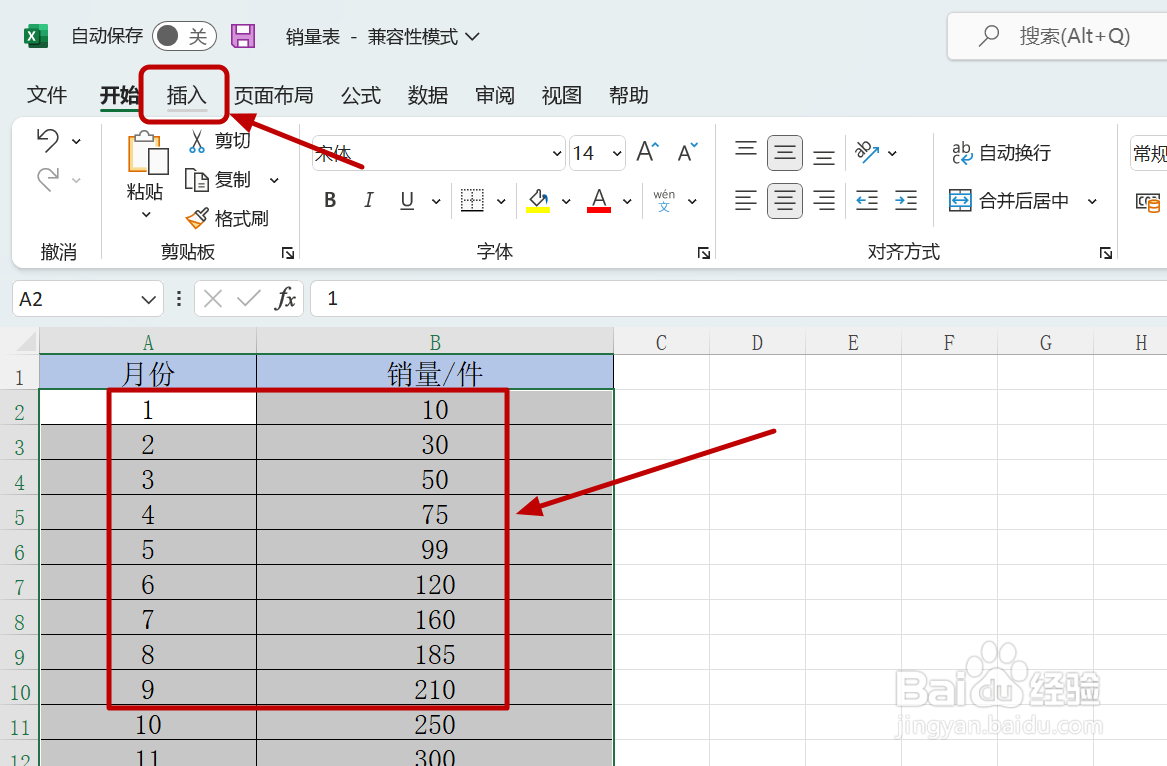This screenshot has height=766, width=1167.
Task: Toggle underline formatting
Action: [x=407, y=200]
